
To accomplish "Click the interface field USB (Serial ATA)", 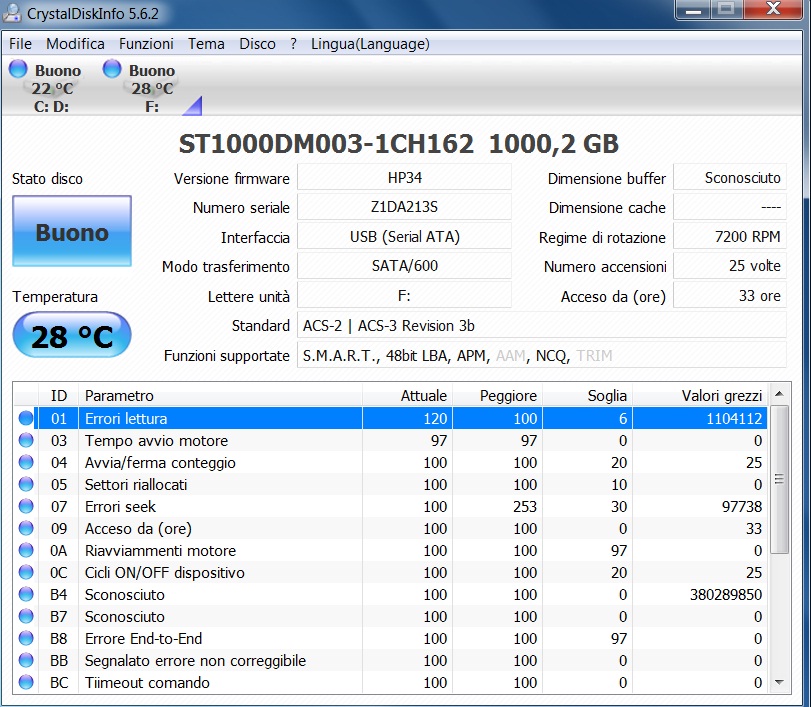I will coord(404,236).
